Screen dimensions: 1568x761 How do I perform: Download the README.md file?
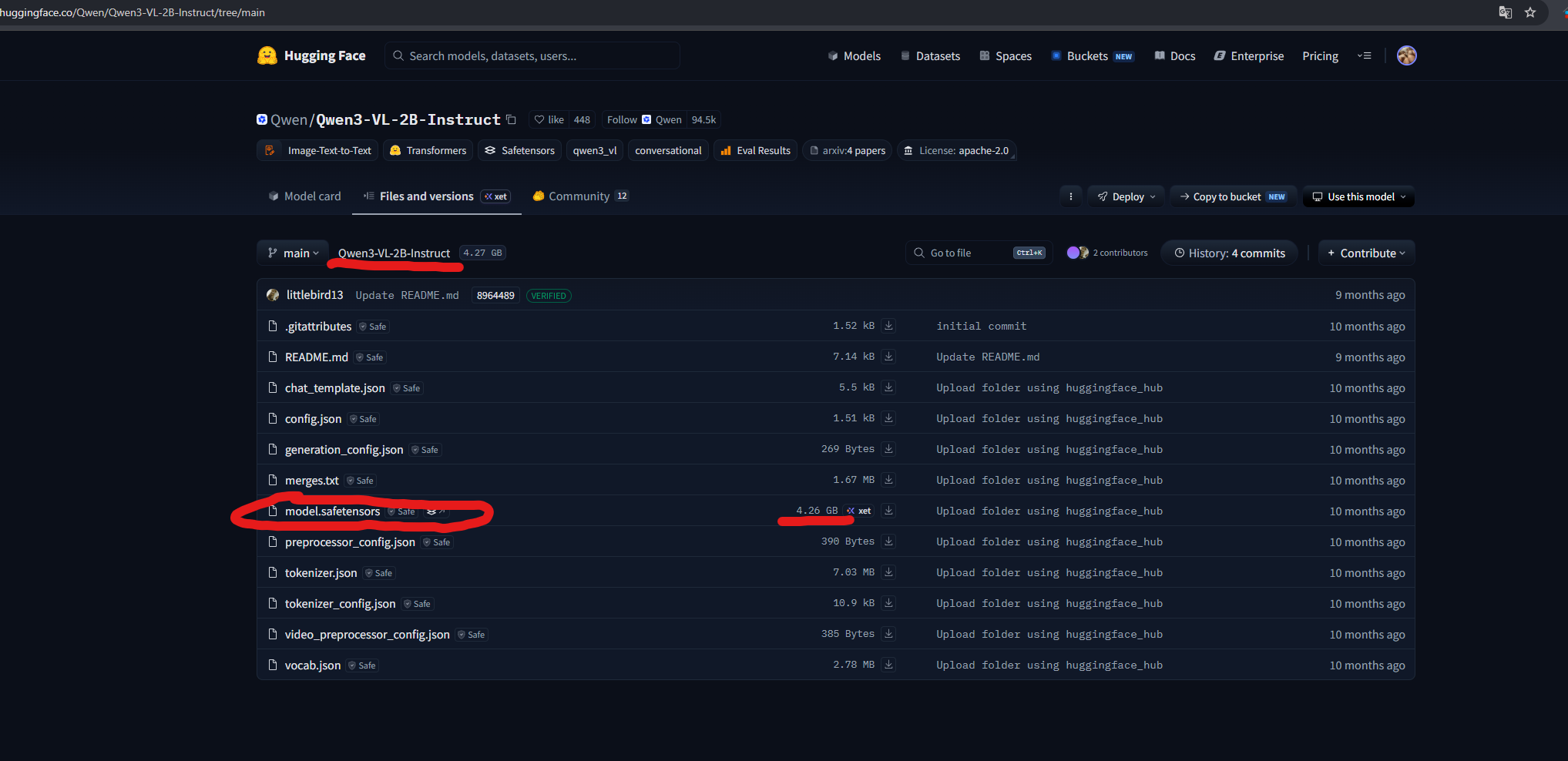click(888, 357)
